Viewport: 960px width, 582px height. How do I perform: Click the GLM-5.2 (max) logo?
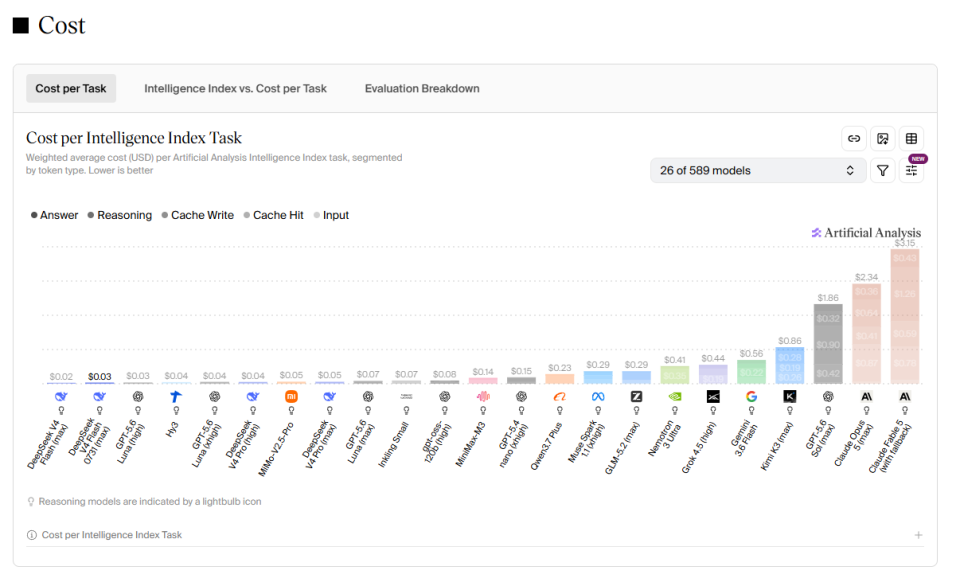[636, 397]
